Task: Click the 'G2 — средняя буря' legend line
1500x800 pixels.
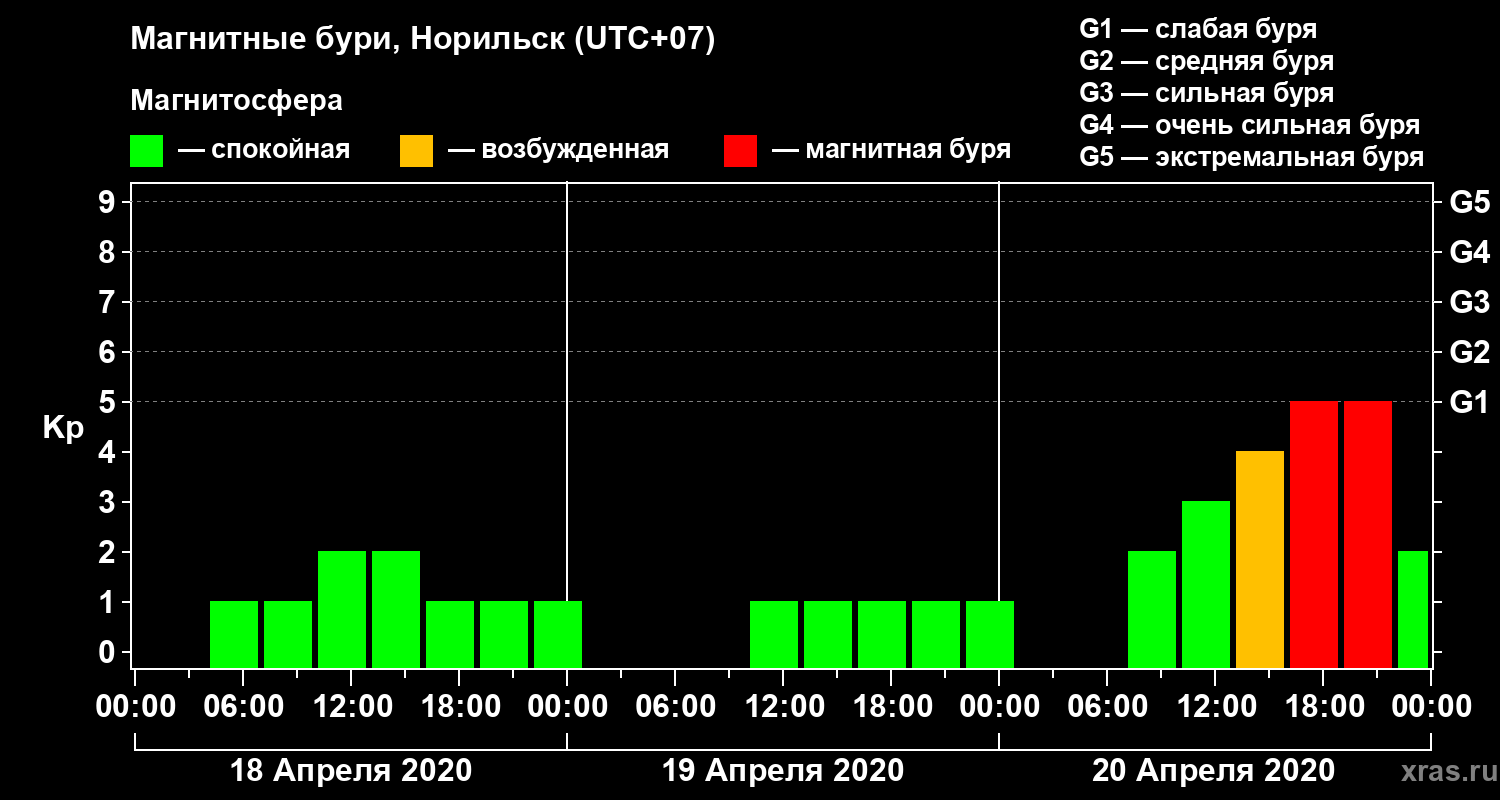Action: (1206, 61)
